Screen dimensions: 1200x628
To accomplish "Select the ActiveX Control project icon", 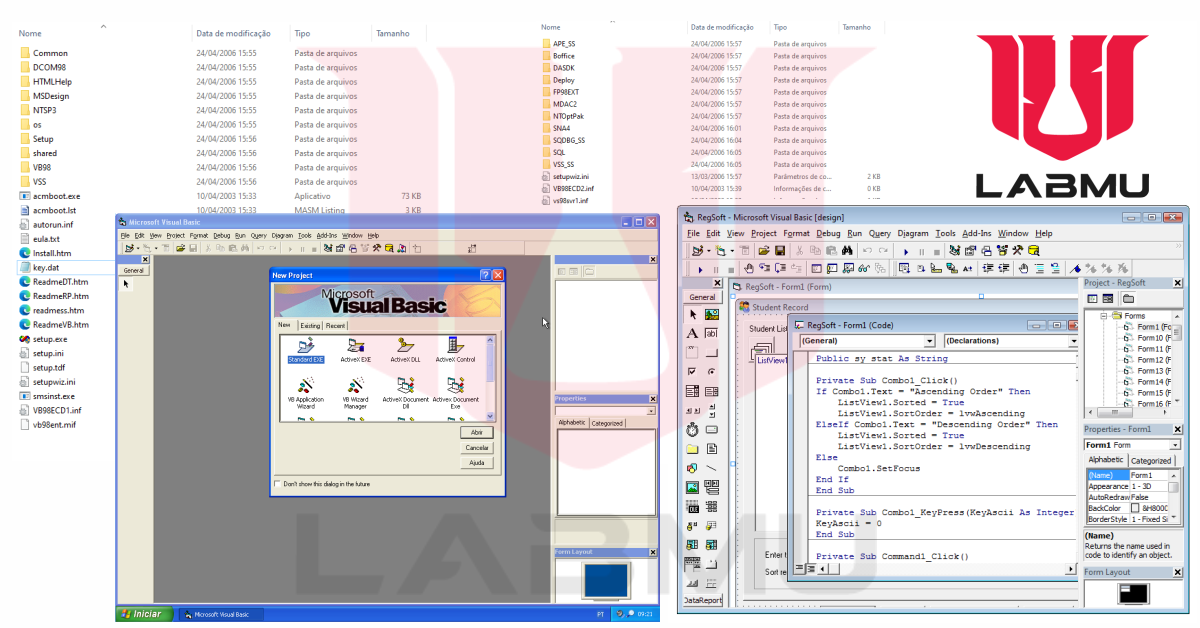I will (455, 349).
